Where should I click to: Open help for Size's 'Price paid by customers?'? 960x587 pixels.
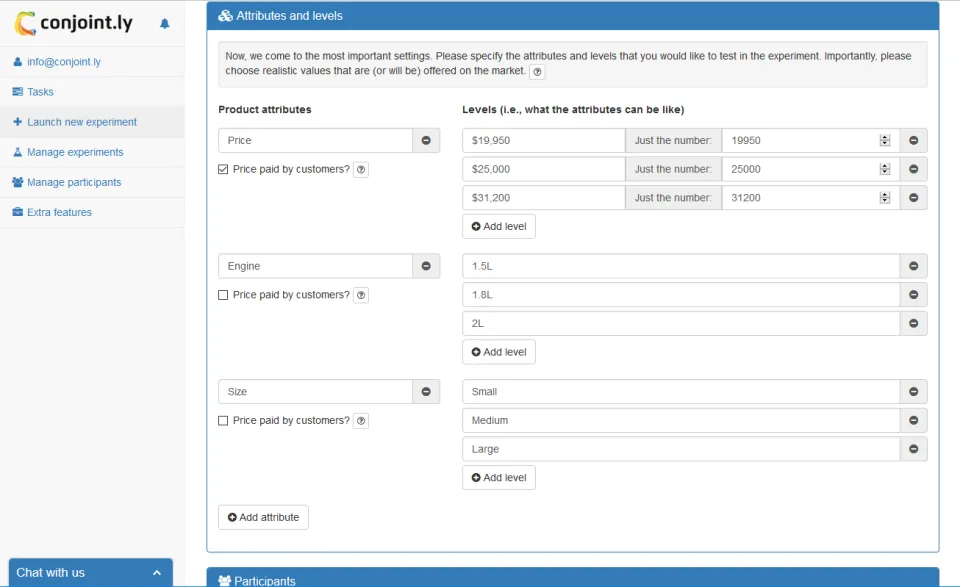(361, 421)
